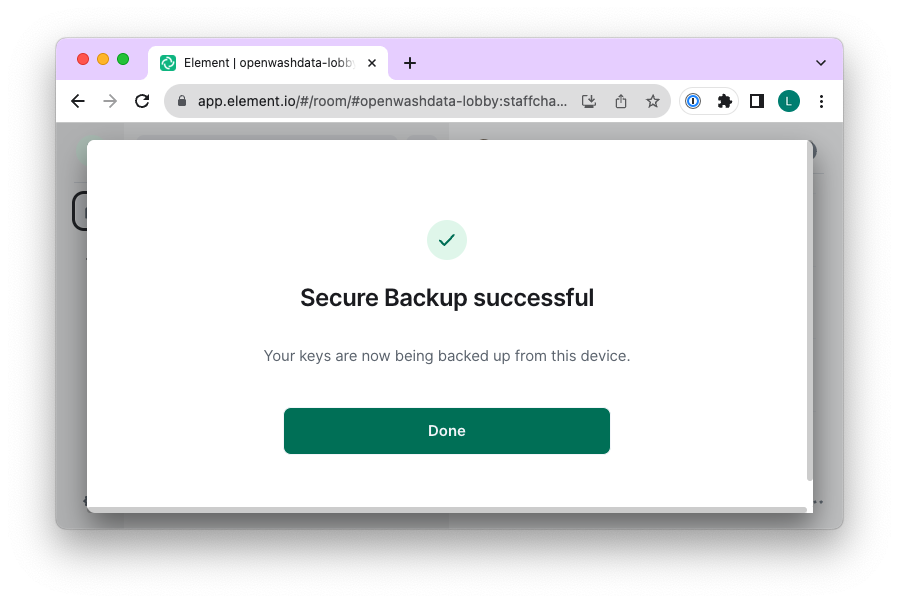Open the 1Password extension

693,101
